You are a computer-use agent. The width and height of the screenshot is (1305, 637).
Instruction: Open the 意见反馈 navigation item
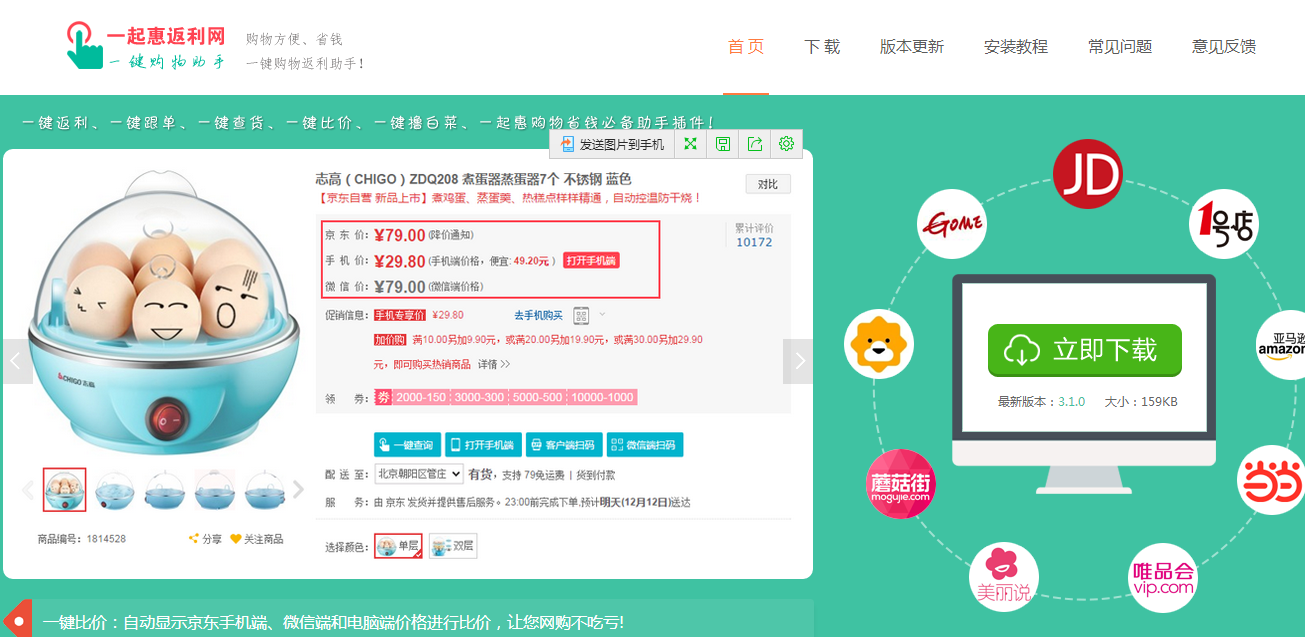point(1224,47)
